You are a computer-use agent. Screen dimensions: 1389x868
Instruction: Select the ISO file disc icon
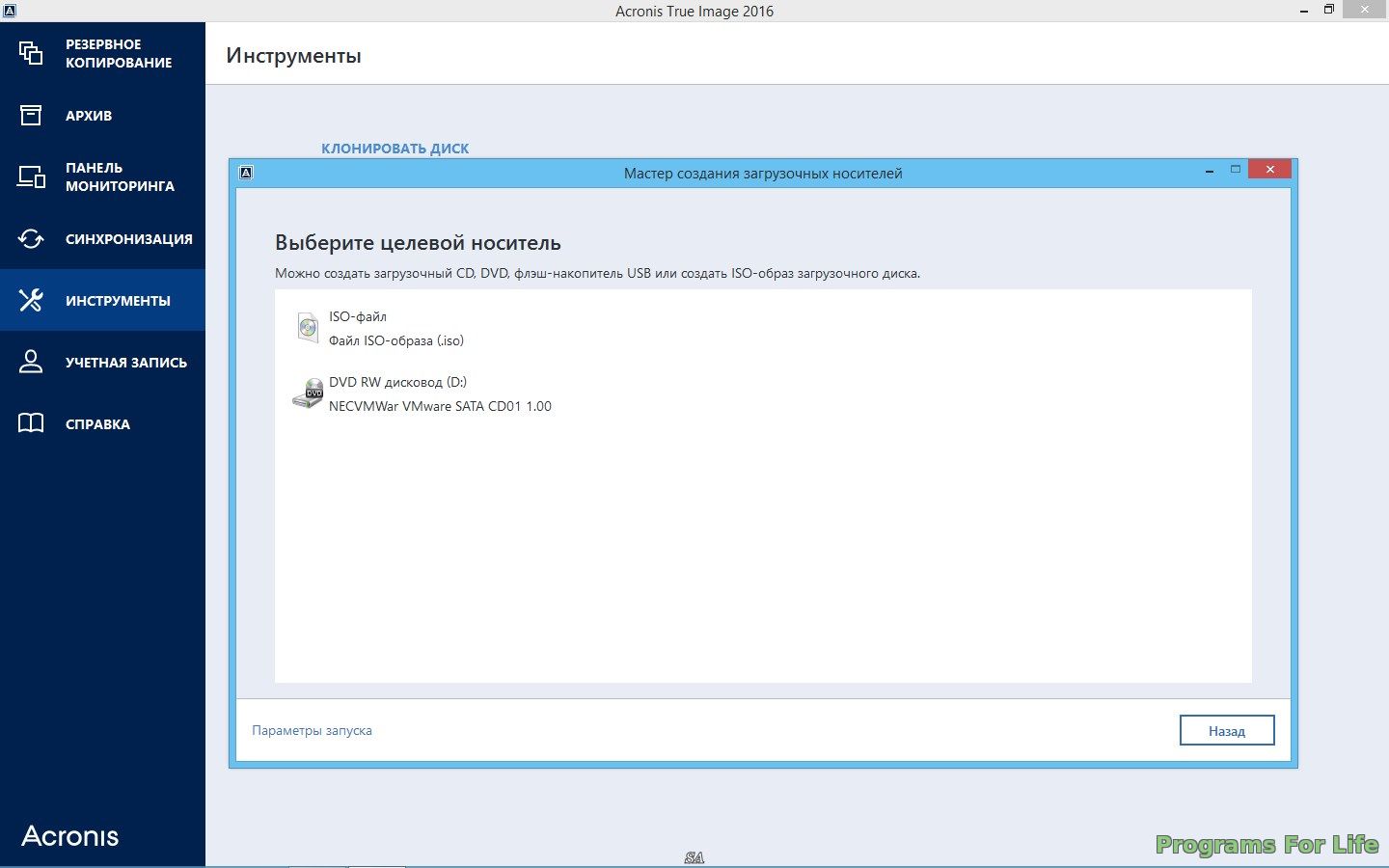point(308,328)
